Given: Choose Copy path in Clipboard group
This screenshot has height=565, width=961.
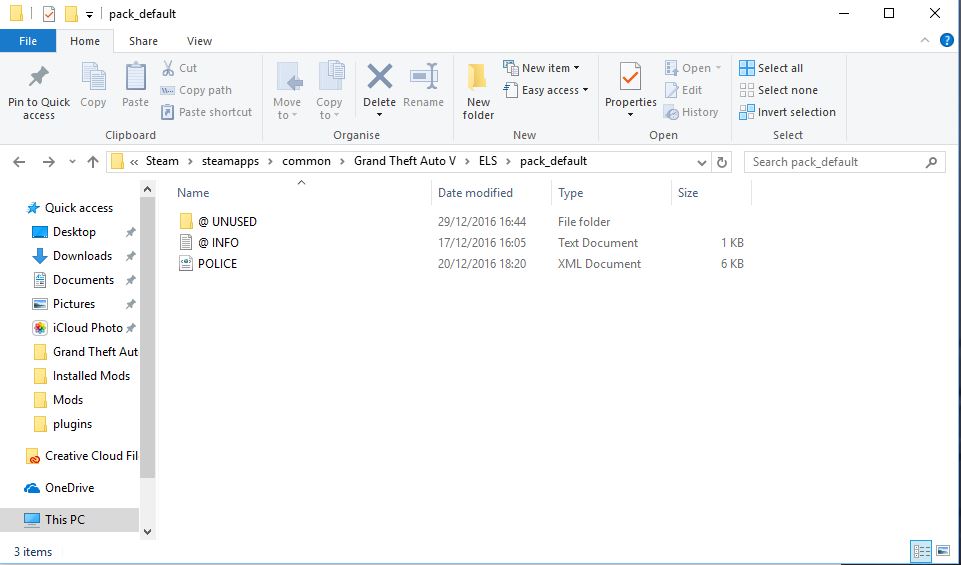Looking at the screenshot, I should [x=196, y=90].
